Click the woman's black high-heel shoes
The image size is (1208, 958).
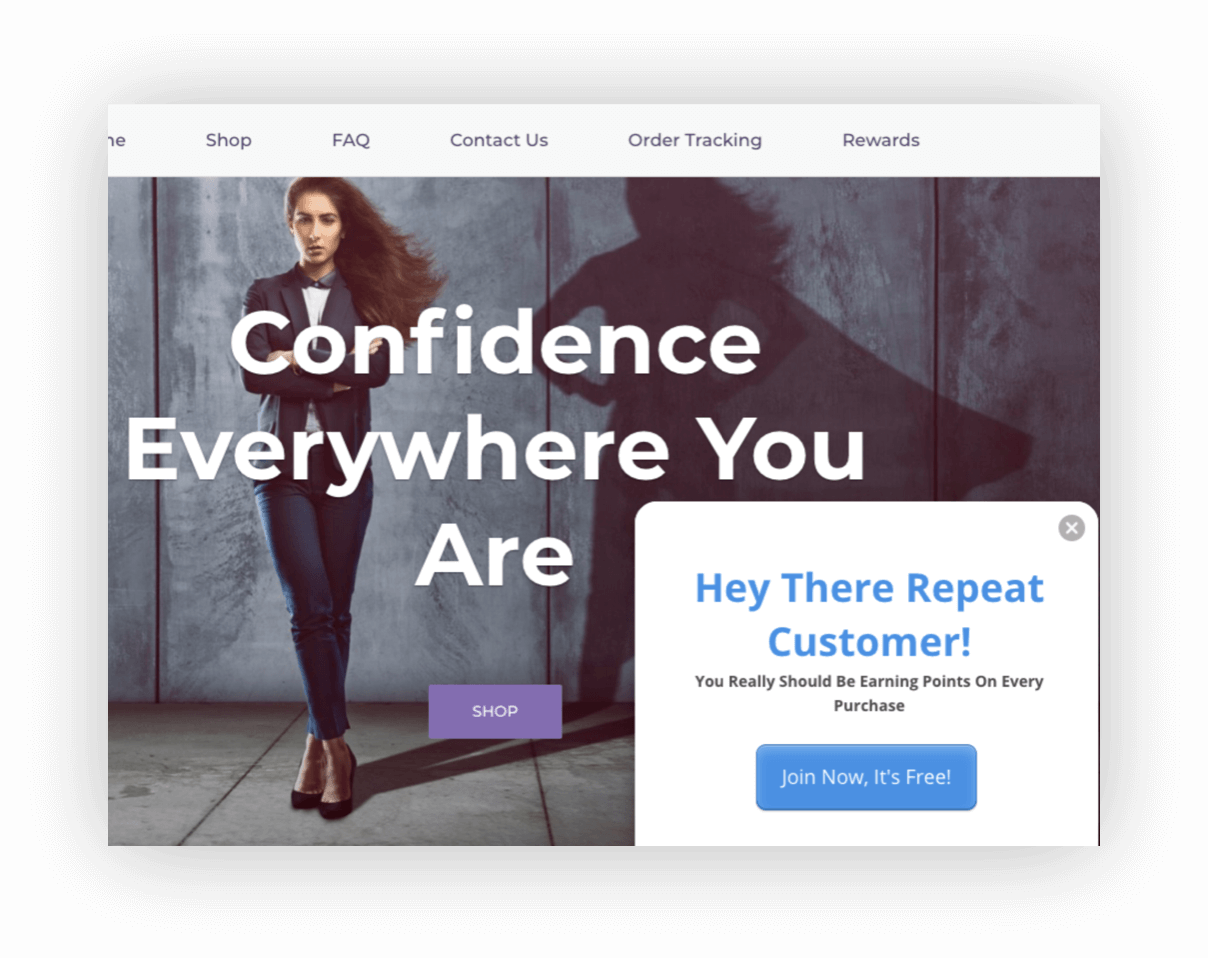coord(322,790)
